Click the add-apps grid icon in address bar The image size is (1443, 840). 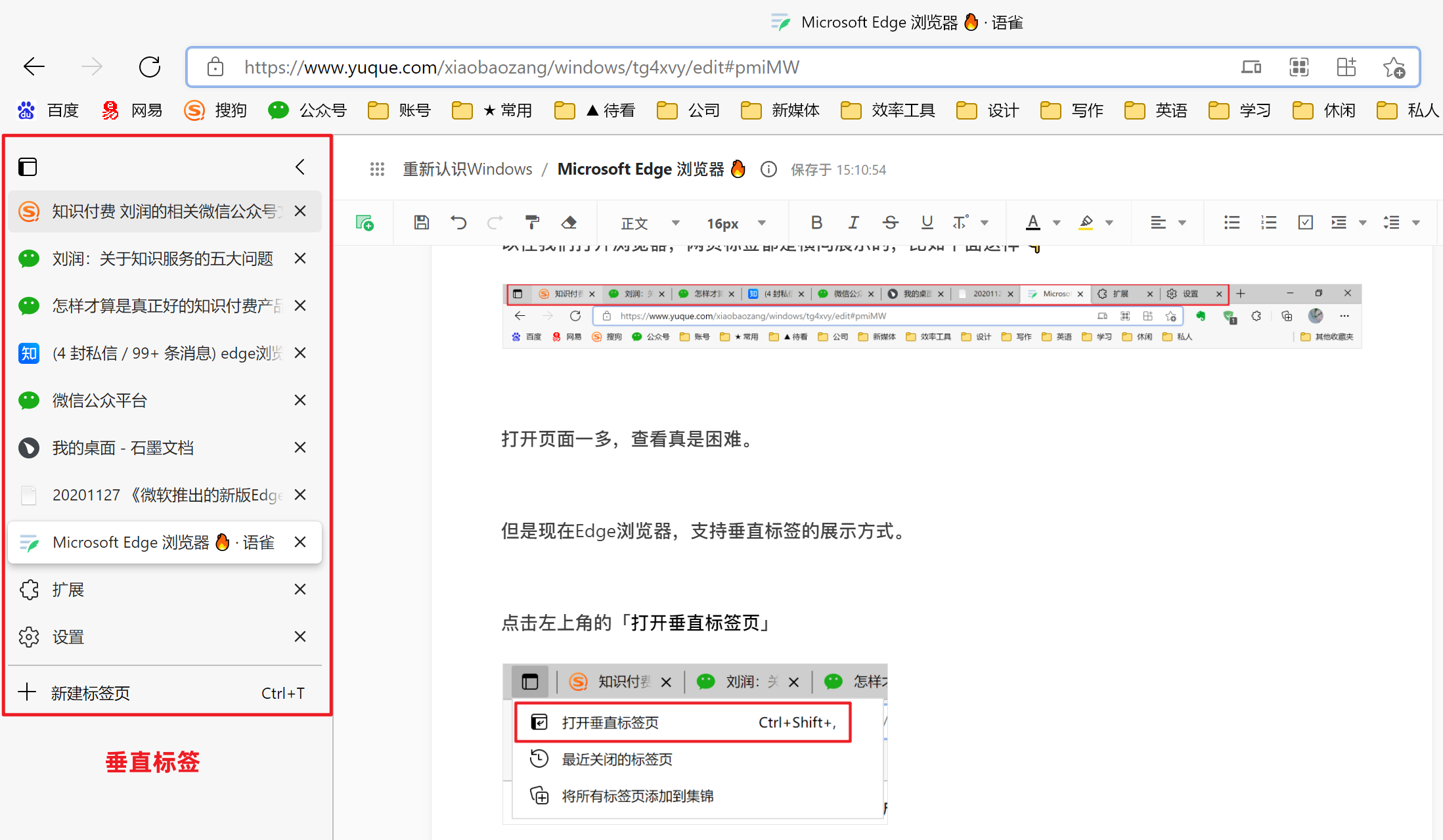1346,67
